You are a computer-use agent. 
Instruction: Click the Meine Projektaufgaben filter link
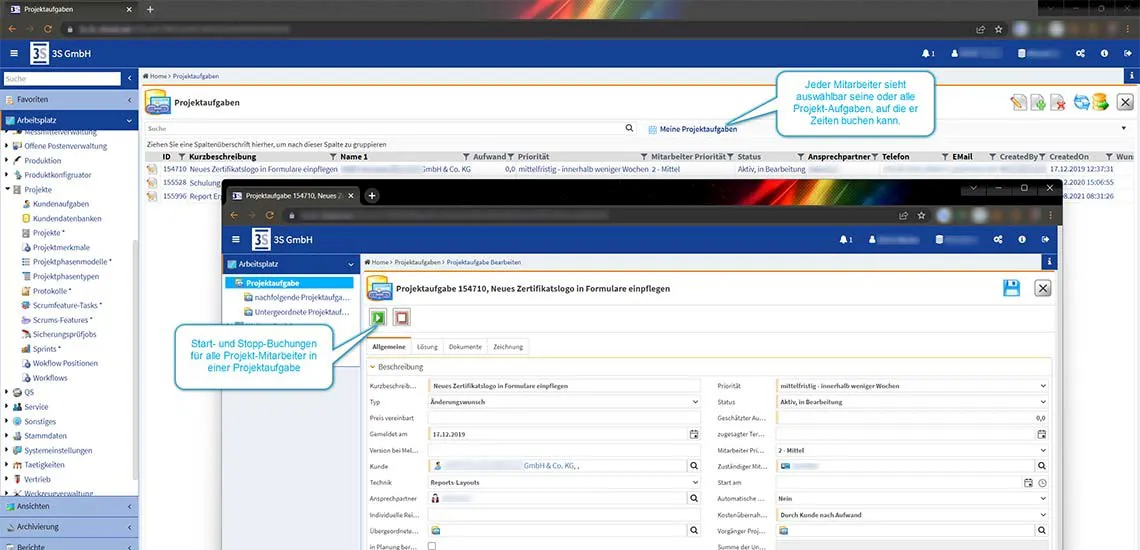(x=698, y=129)
